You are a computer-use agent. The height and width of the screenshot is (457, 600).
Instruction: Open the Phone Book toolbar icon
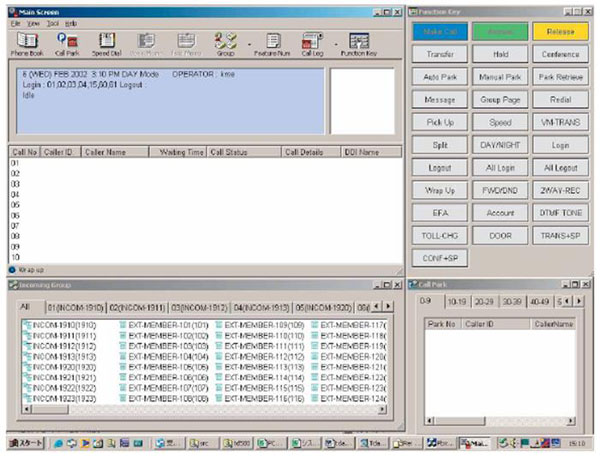(x=27, y=44)
